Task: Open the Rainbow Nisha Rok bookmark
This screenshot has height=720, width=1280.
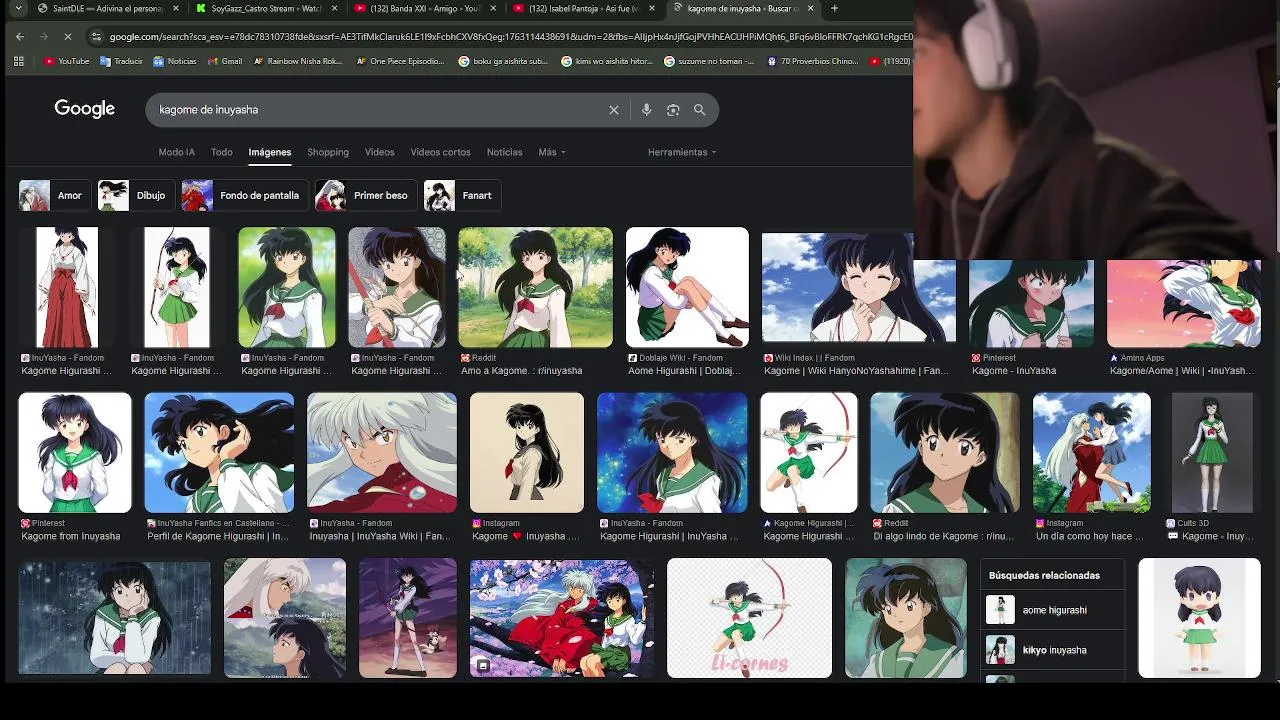Action: (x=298, y=61)
